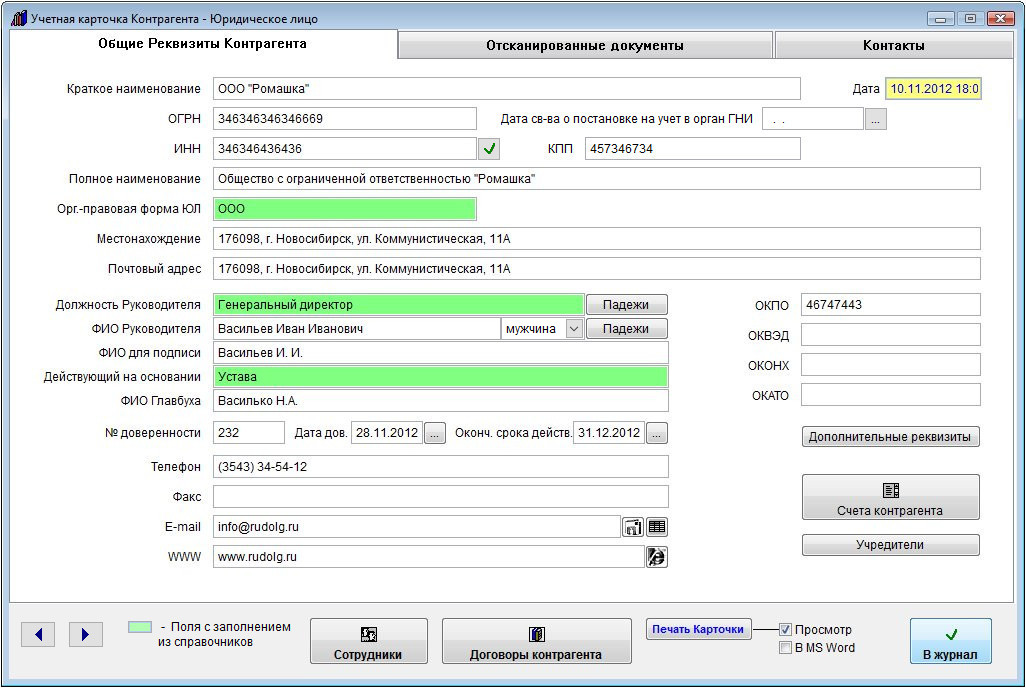
Task: Click the Должность Руководителя green field
Action: [x=398, y=305]
